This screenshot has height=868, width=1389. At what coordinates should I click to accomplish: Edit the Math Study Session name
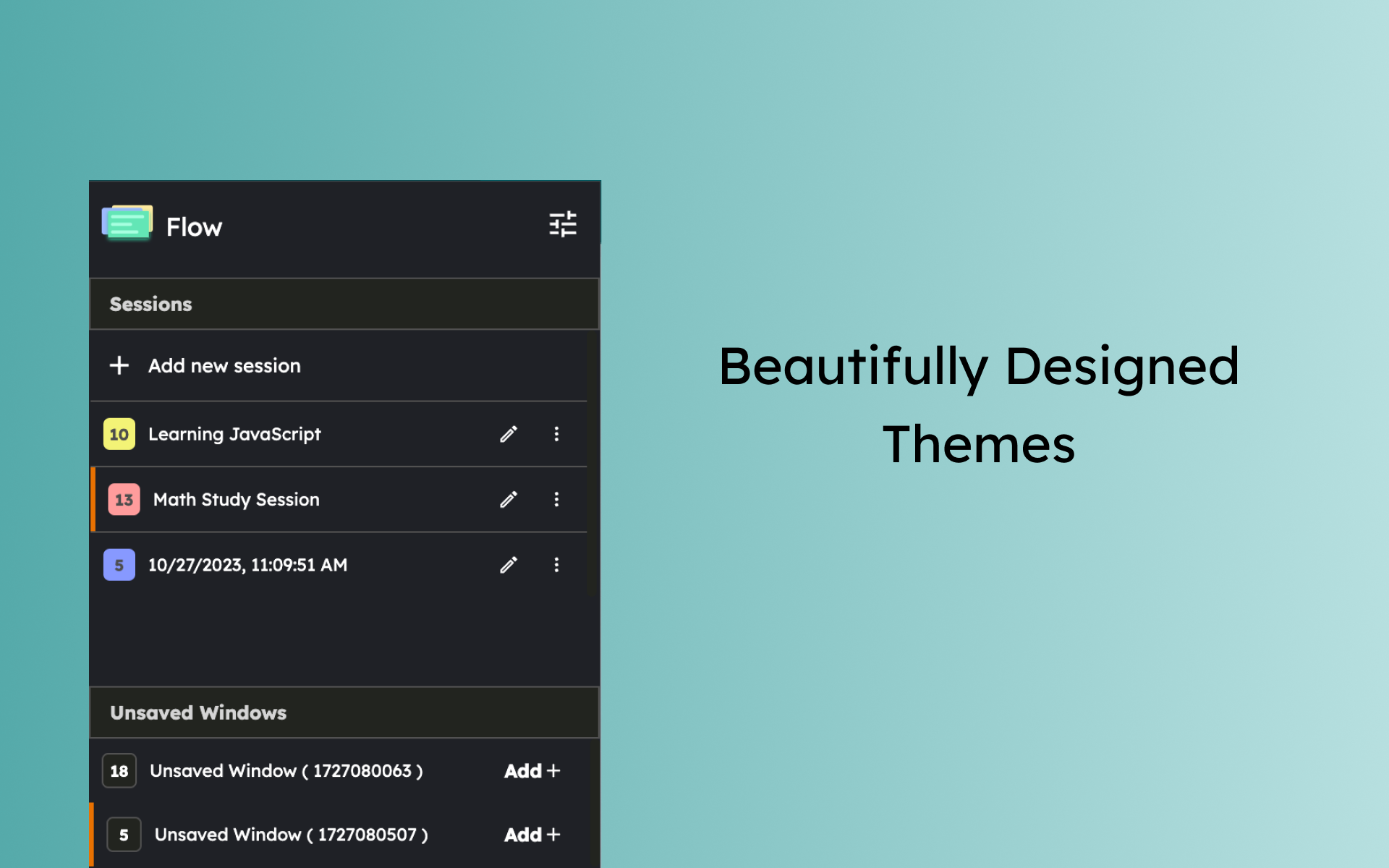(x=509, y=500)
